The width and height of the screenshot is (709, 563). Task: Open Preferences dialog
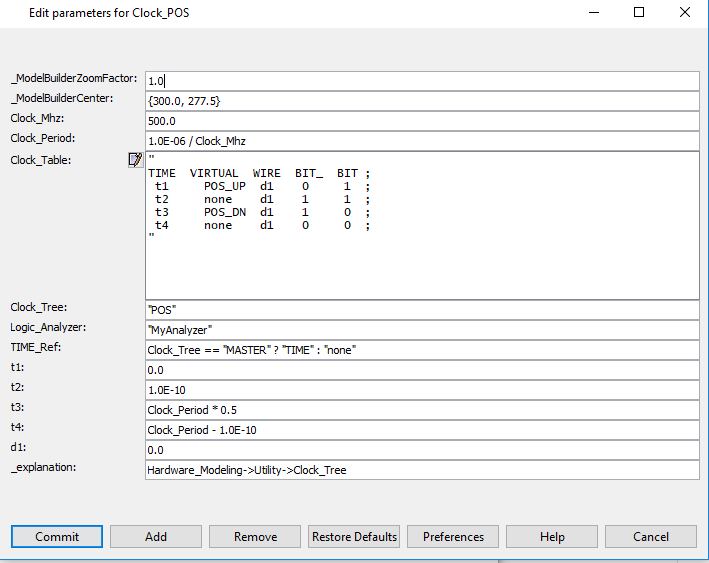(453, 537)
